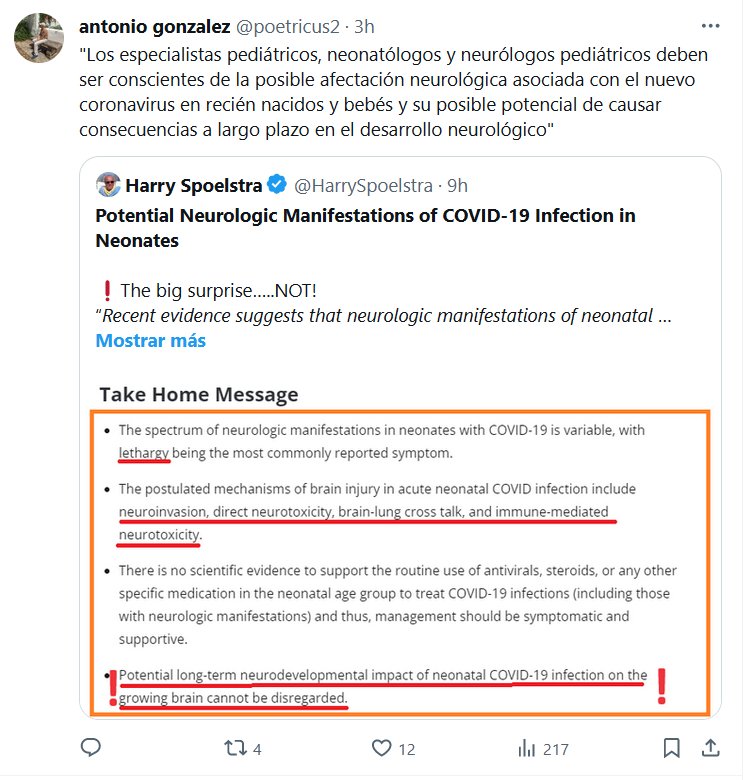Bookmark this tweet
This screenshot has width=748, height=780.
click(672, 748)
